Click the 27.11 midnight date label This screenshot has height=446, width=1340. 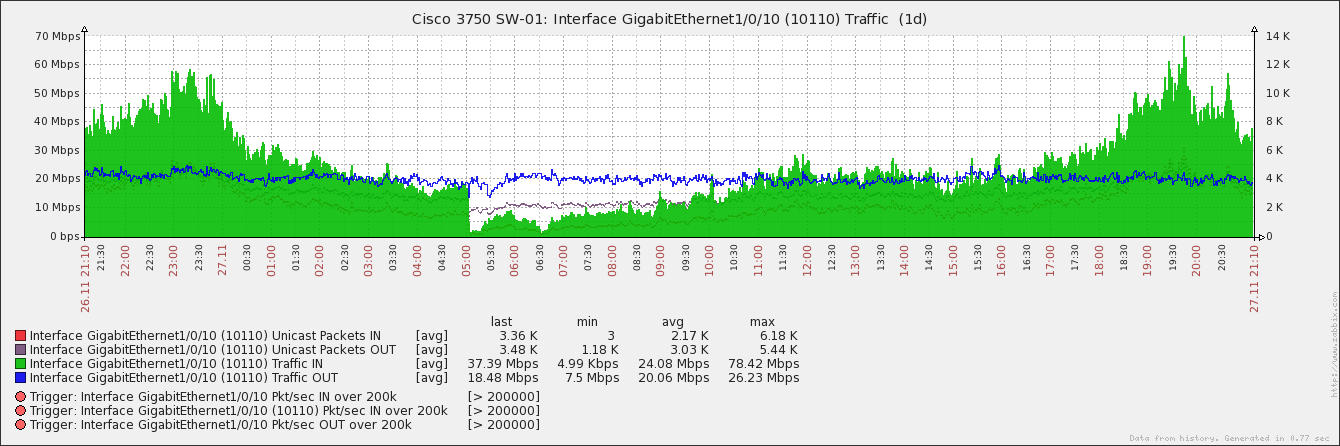coord(222,260)
